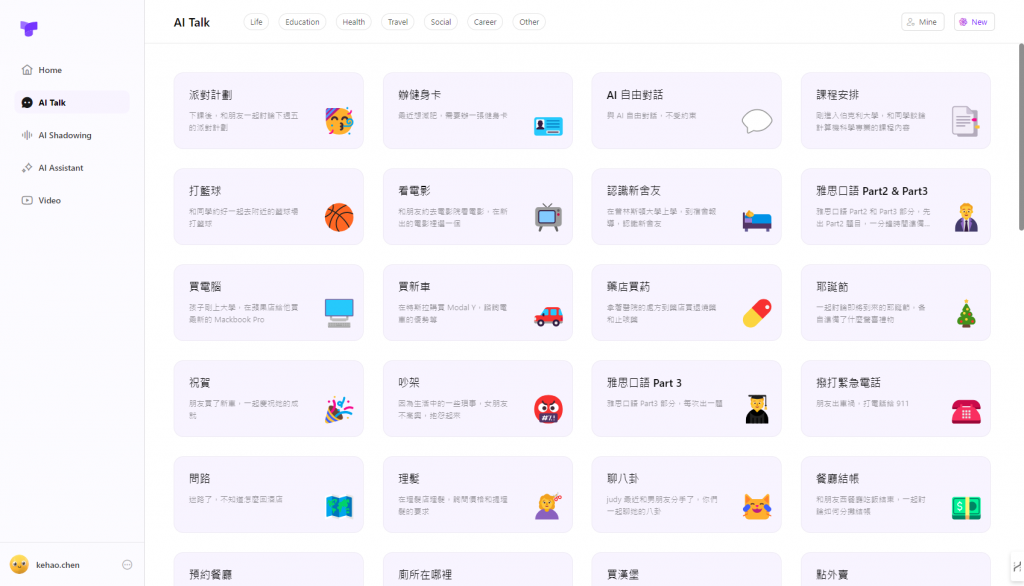Open the 廁所在哪裡 card

pos(477,569)
